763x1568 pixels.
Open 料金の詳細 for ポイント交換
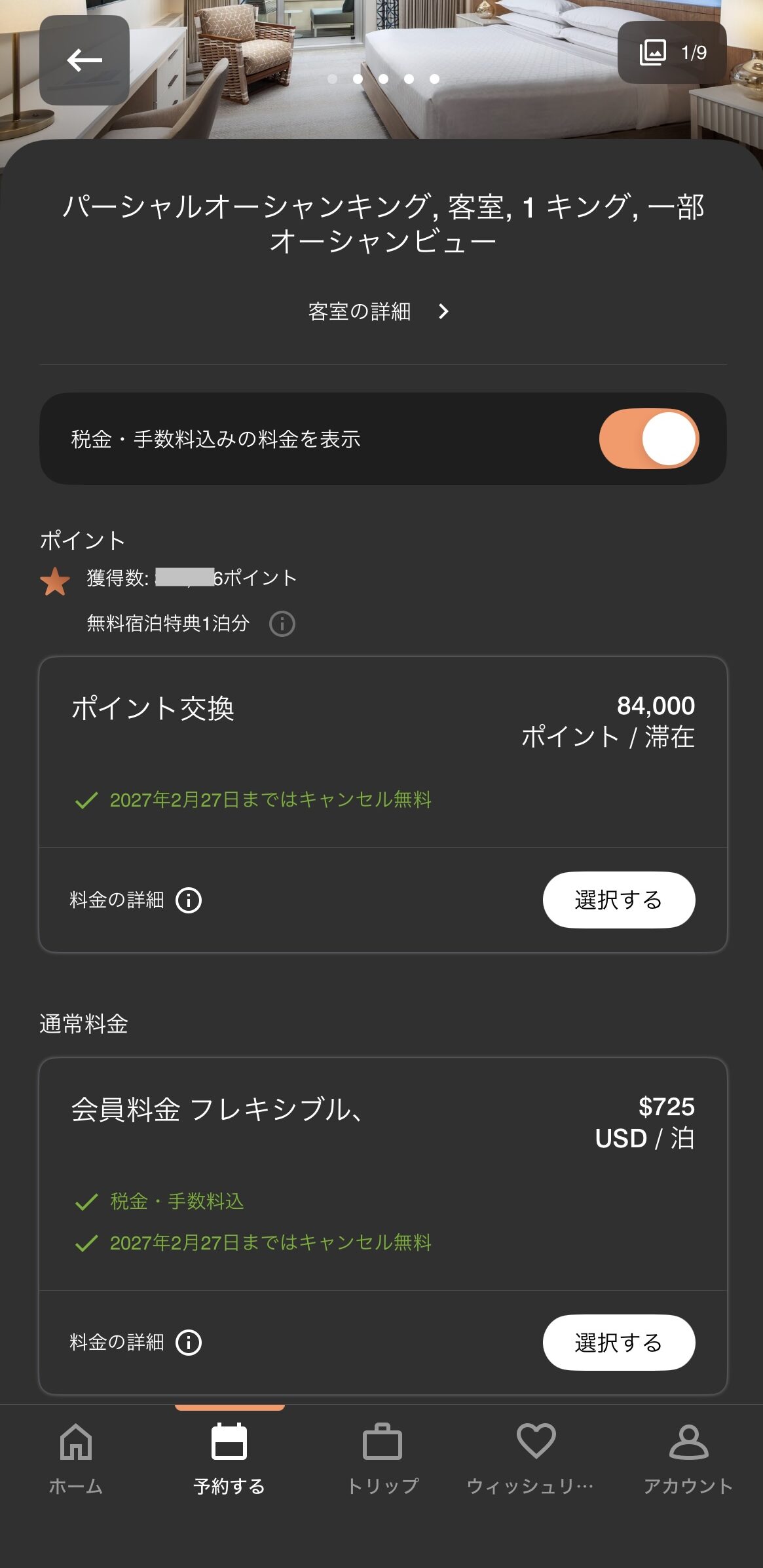coord(117,900)
